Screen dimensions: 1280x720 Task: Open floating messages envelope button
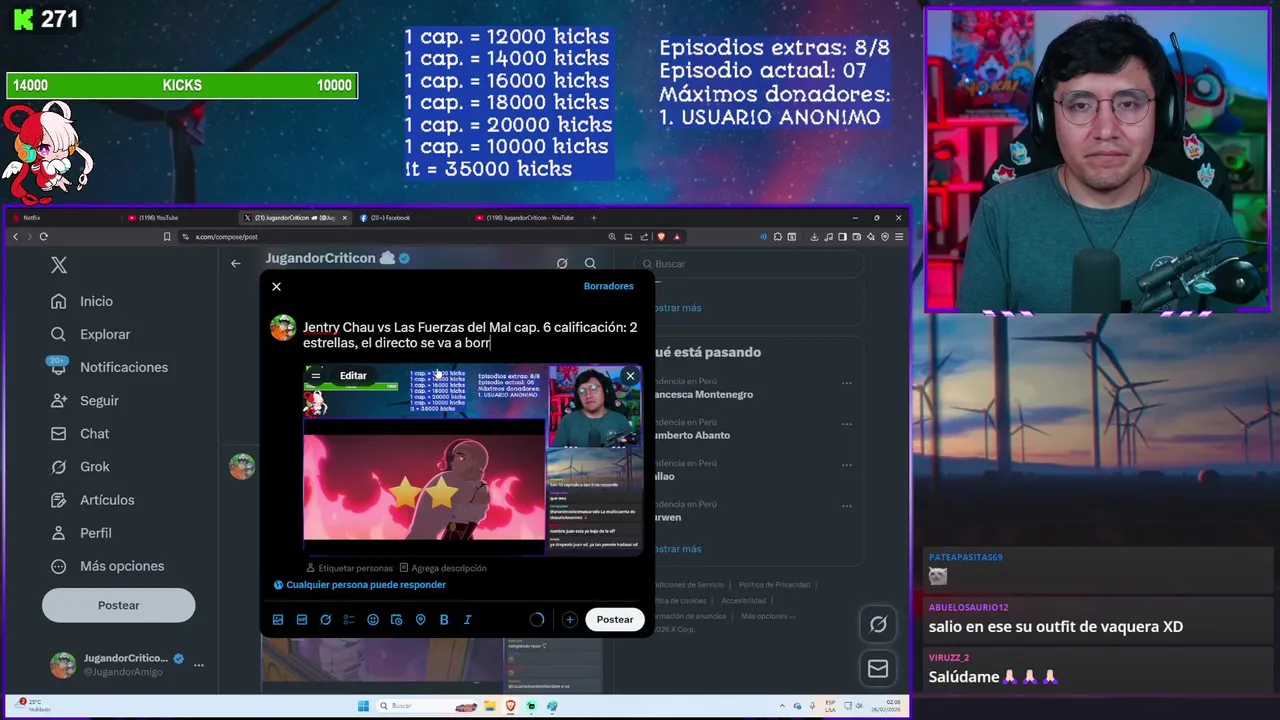tap(878, 669)
